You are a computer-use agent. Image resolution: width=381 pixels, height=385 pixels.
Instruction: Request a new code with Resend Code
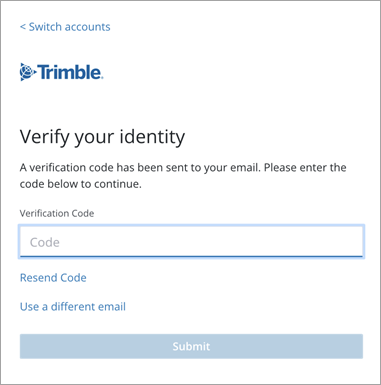pyautogui.click(x=53, y=278)
